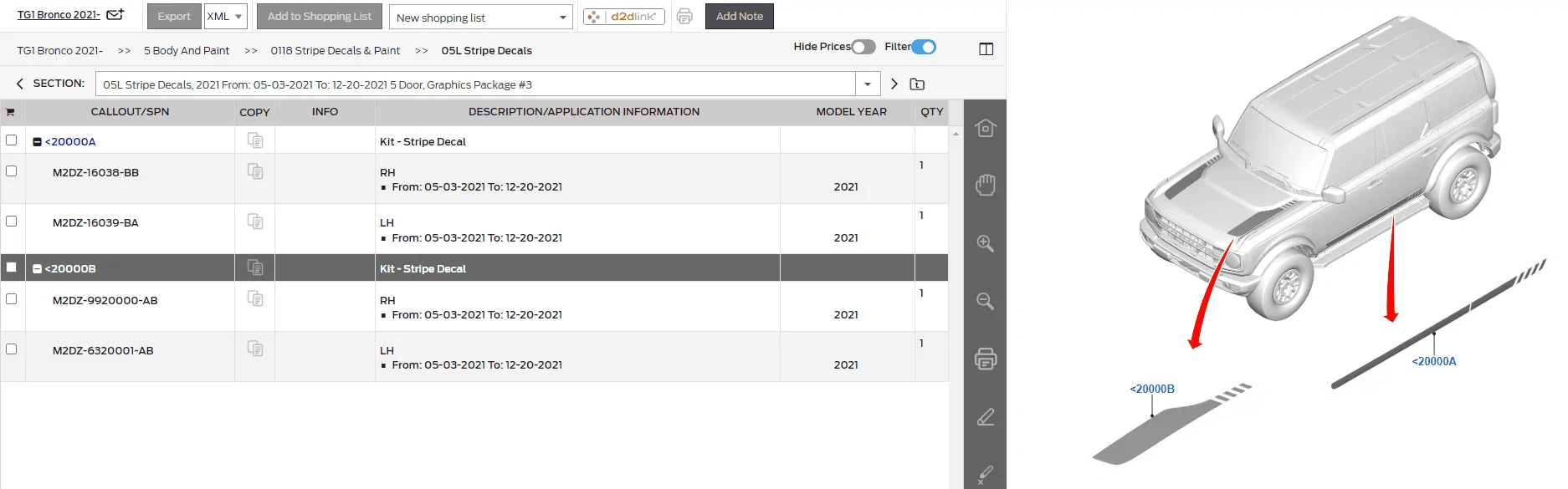Screen dimensions: 1568x489
Task: Click the TG1 Bronco 2021- breadcrumb
Action: pos(60,50)
